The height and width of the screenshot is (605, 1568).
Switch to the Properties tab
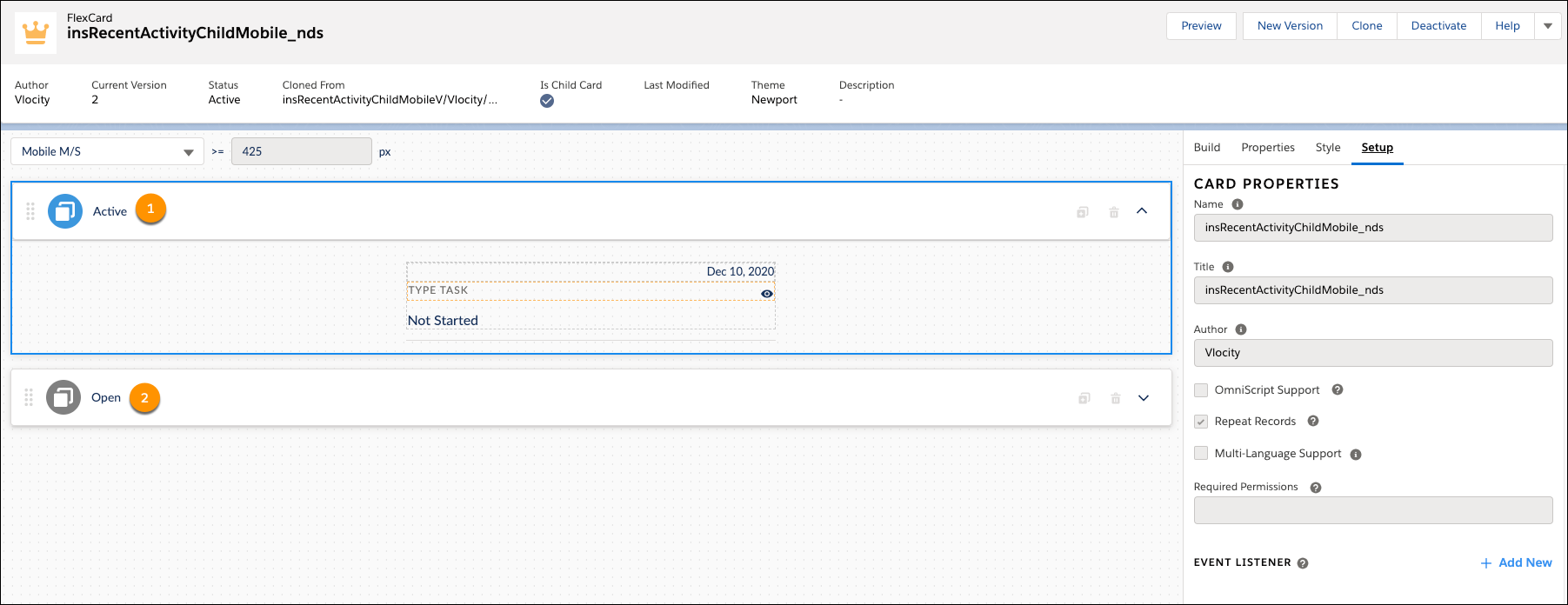pos(1268,148)
